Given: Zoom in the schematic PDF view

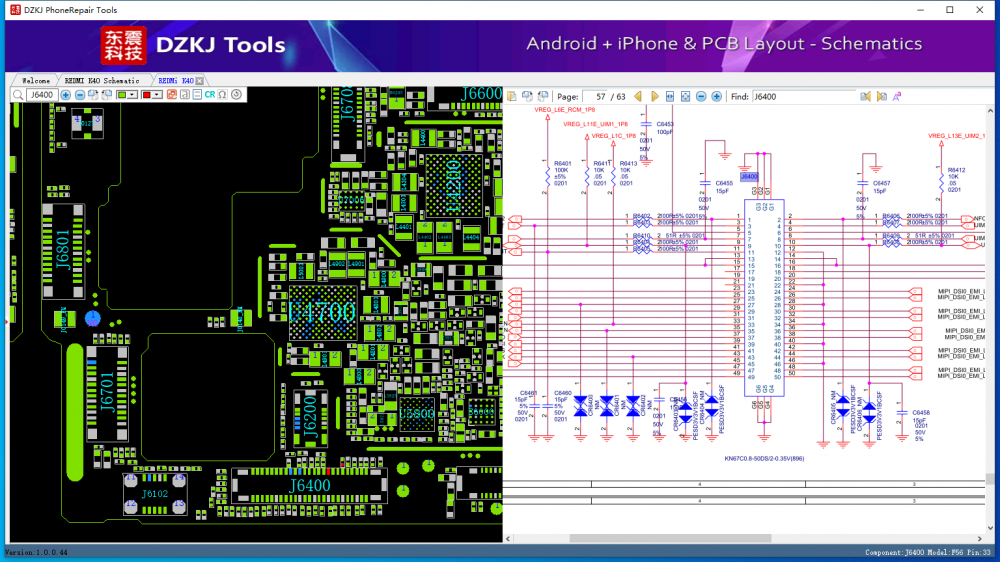Looking at the screenshot, I should coord(716,96).
